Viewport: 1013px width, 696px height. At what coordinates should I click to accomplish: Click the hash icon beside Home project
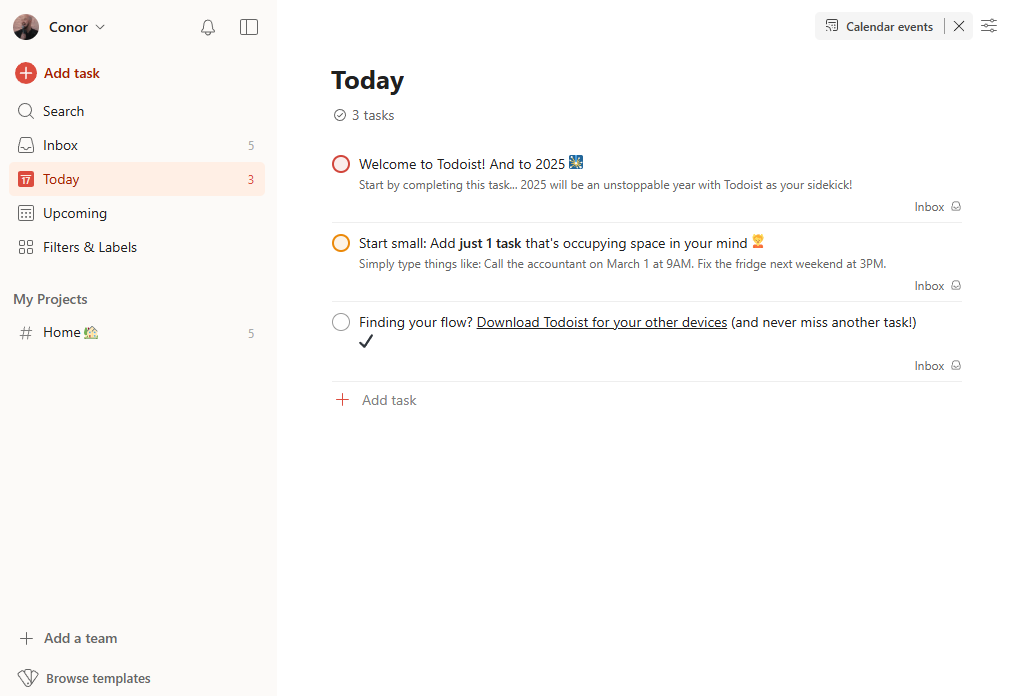pos(26,333)
